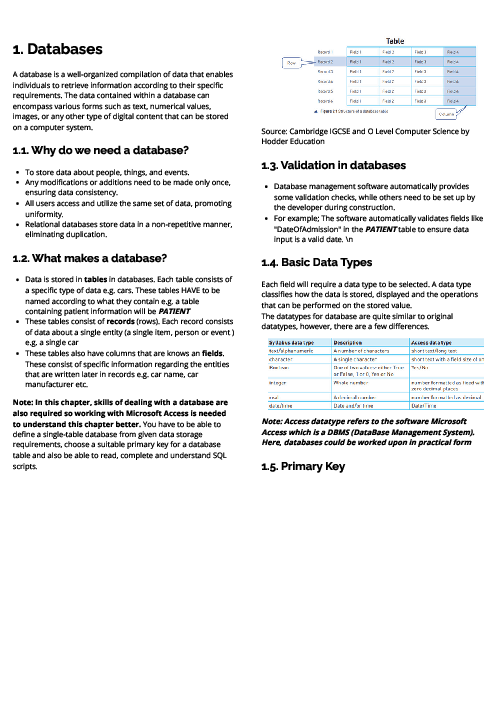Click heading "1.3. Validation in databases"

[334, 165]
